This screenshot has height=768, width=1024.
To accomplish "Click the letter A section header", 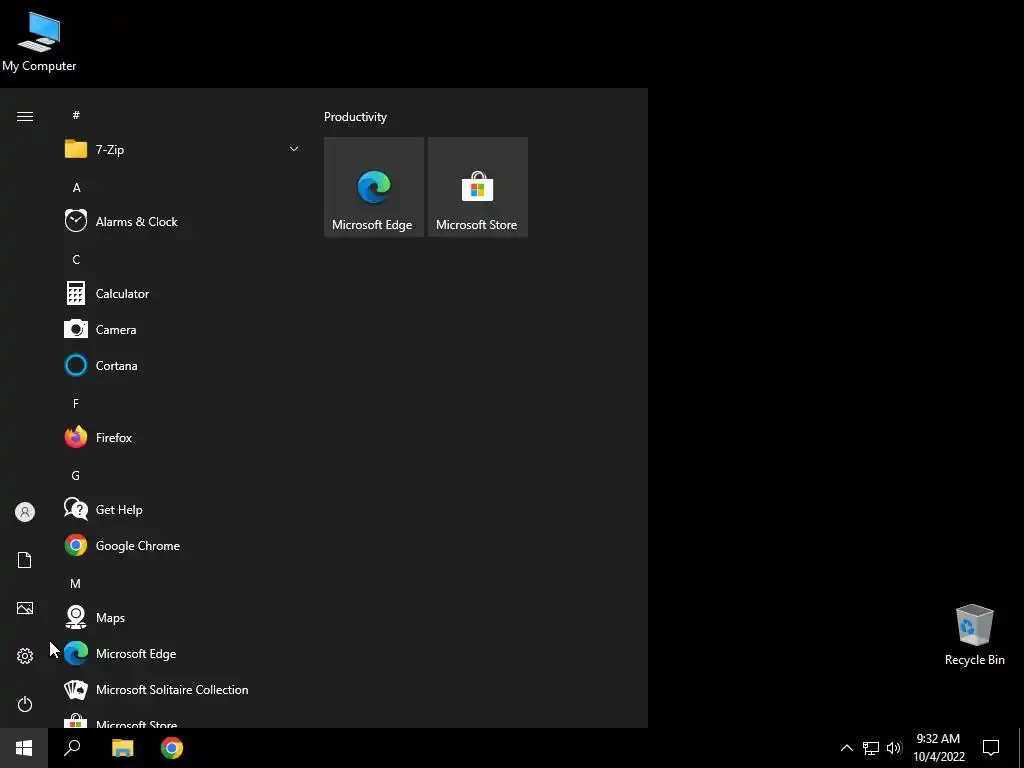I will coord(76,187).
